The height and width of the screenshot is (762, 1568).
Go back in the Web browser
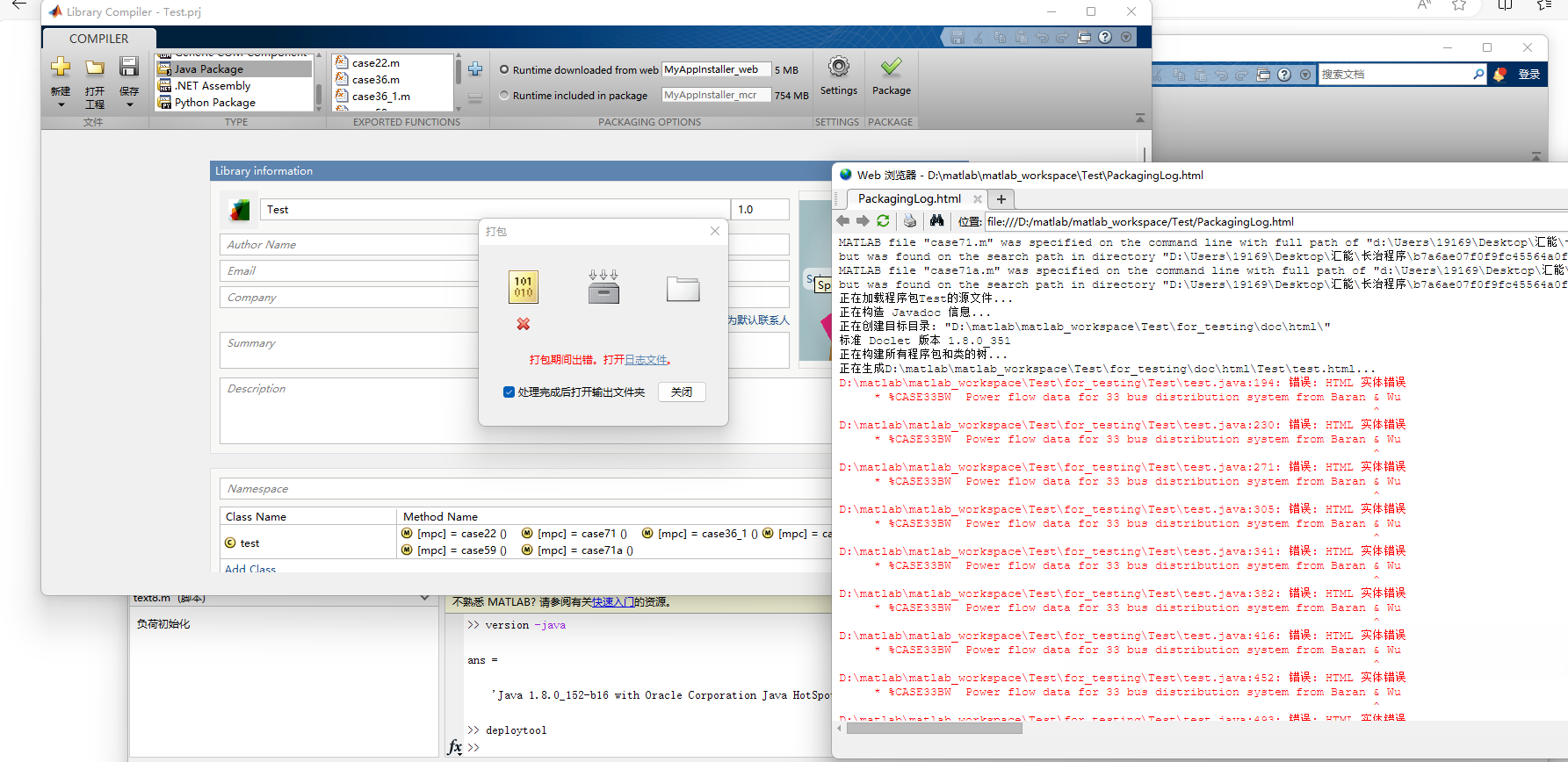point(843,221)
